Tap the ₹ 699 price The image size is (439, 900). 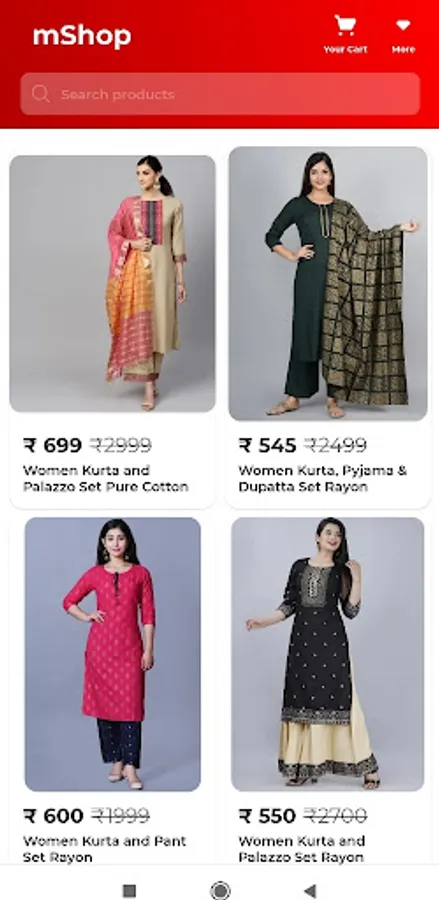click(52, 445)
